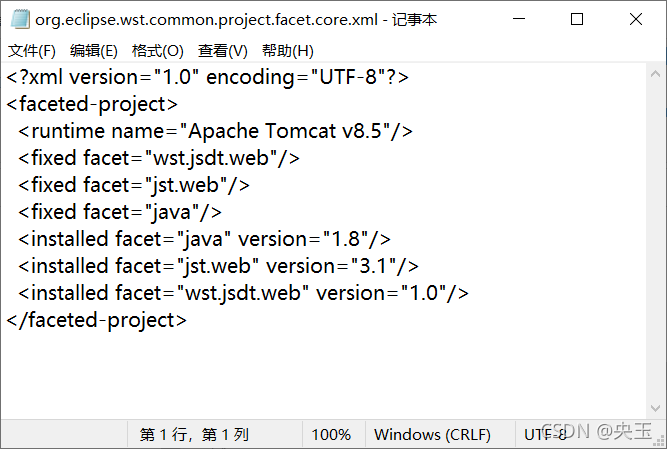Screen dimensions: 667x449
Task: Open the 查看(V) menu
Action: pyautogui.click(x=223, y=51)
